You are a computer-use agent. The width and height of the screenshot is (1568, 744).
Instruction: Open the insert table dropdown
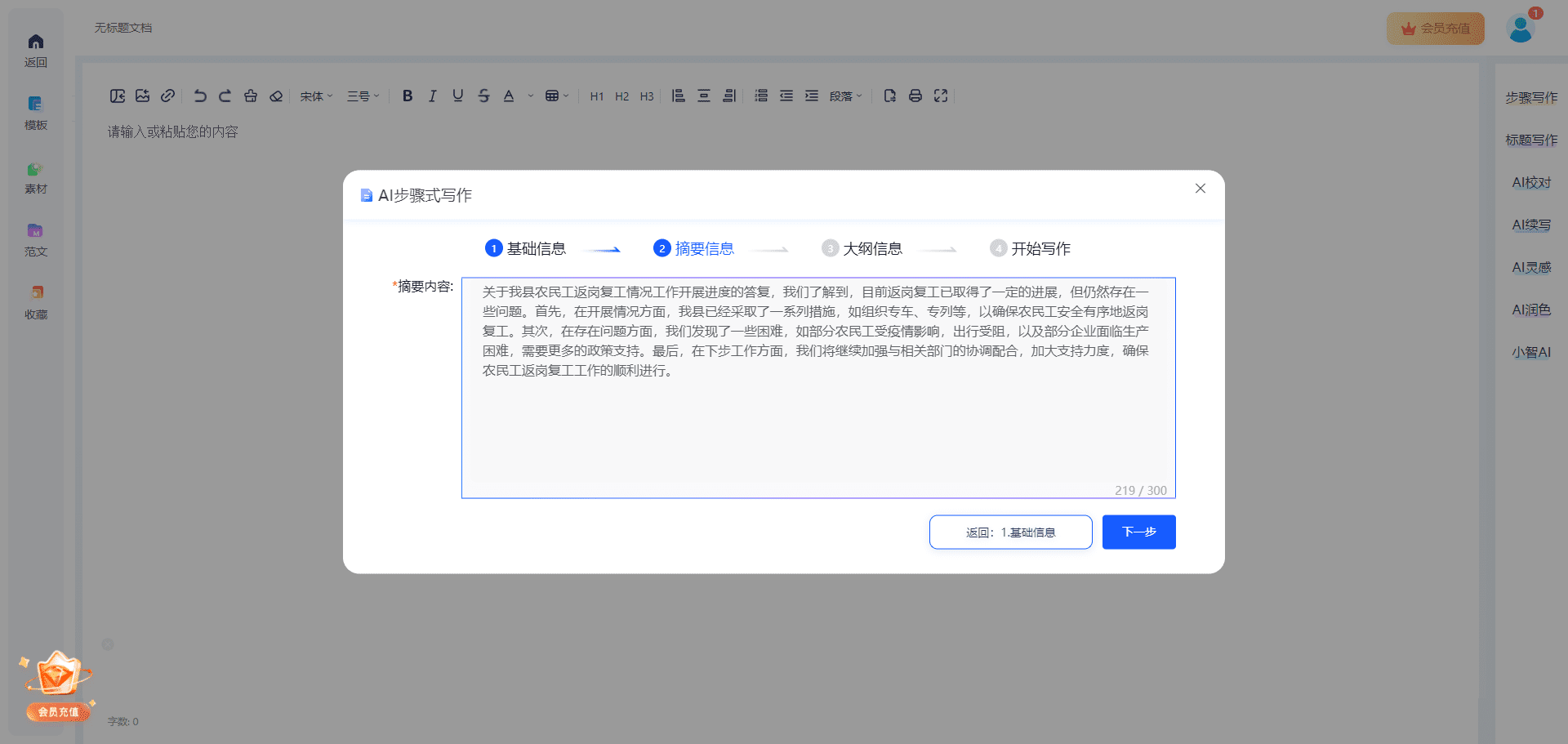tap(557, 96)
